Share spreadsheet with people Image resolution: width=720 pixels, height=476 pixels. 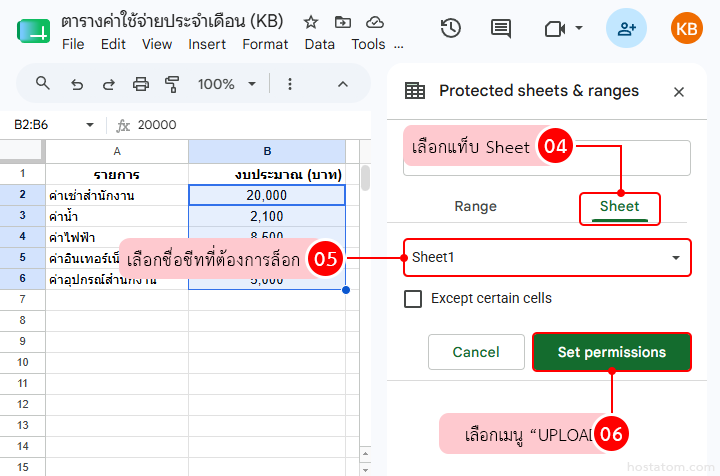626,28
